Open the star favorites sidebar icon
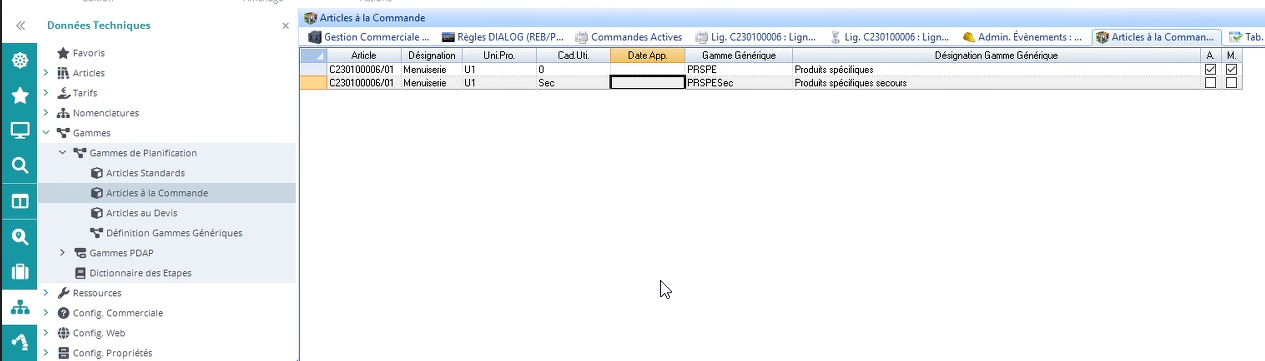The image size is (1265, 361). click(19, 95)
